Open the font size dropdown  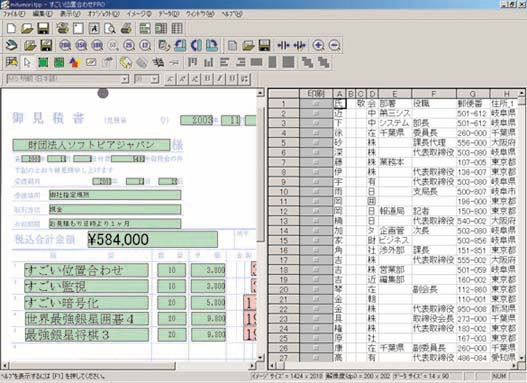click(x=155, y=79)
